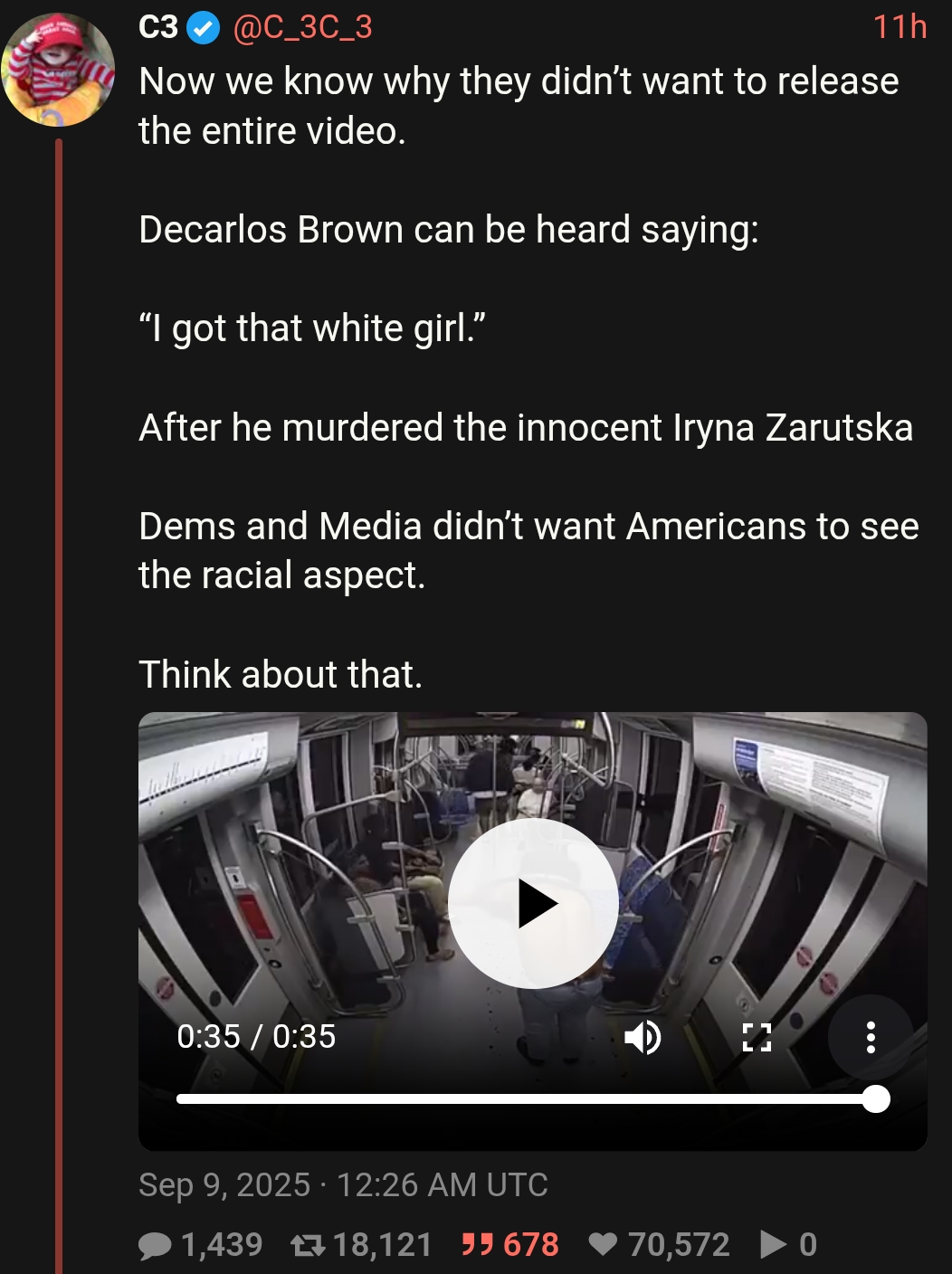Click the 18,121 retweets count

pos(383,1245)
